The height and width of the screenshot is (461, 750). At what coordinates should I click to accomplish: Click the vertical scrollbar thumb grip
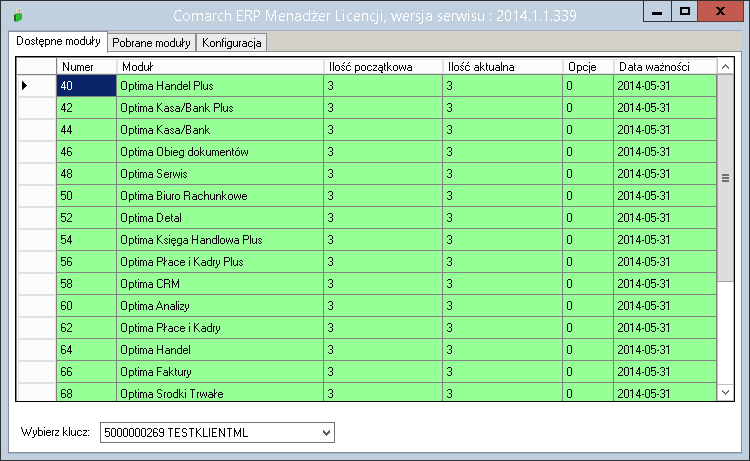pyautogui.click(x=725, y=178)
